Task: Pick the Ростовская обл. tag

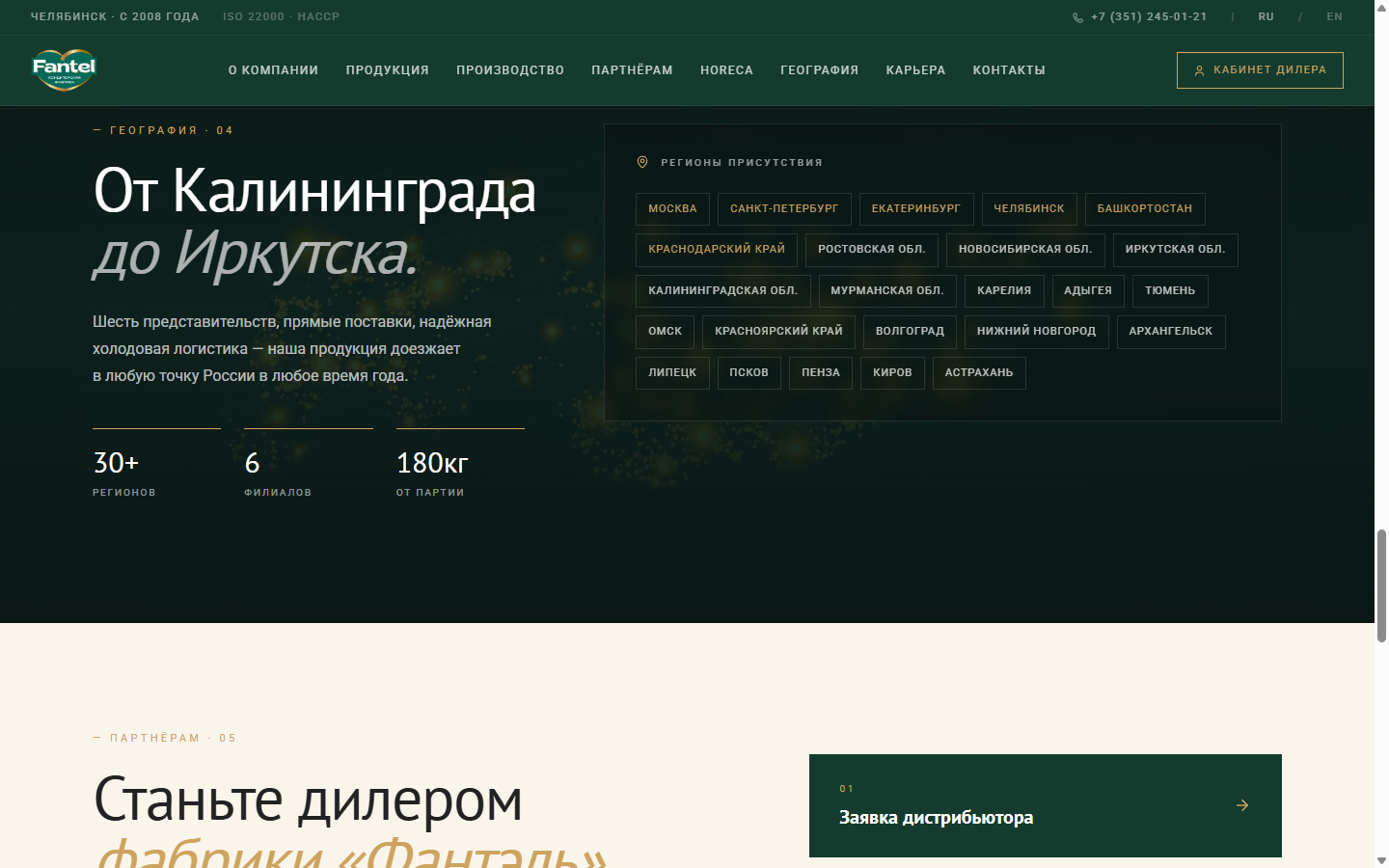Action: point(872,250)
